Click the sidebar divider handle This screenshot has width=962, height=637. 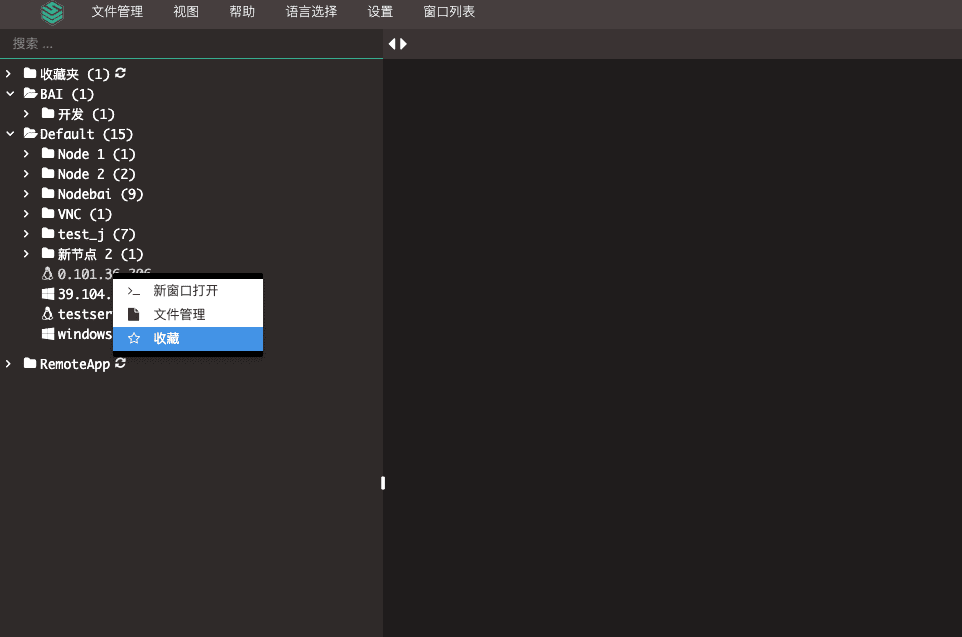tap(383, 483)
